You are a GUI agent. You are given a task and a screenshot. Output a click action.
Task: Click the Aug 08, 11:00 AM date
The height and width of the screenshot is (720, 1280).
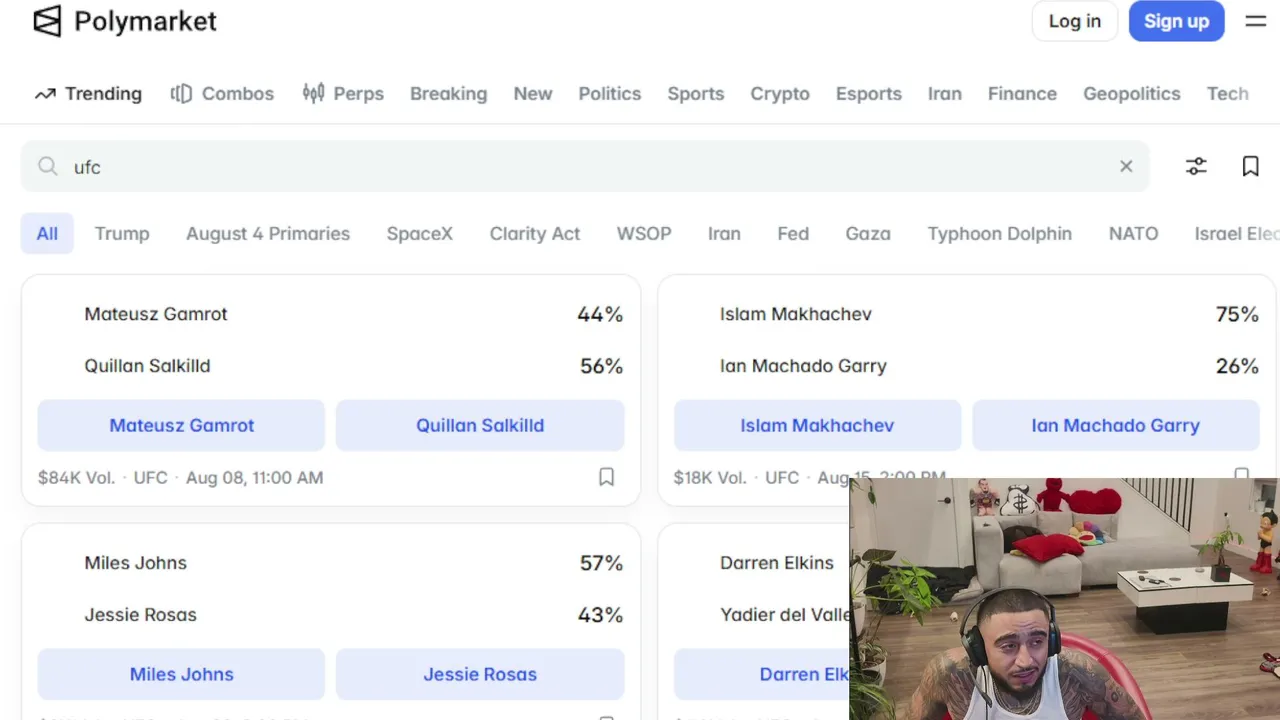[x=254, y=478]
